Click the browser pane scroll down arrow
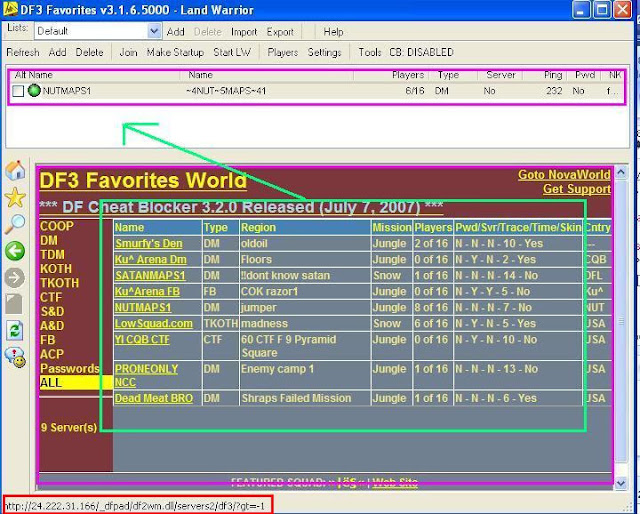Screen dimensions: 640x514 [621, 483]
